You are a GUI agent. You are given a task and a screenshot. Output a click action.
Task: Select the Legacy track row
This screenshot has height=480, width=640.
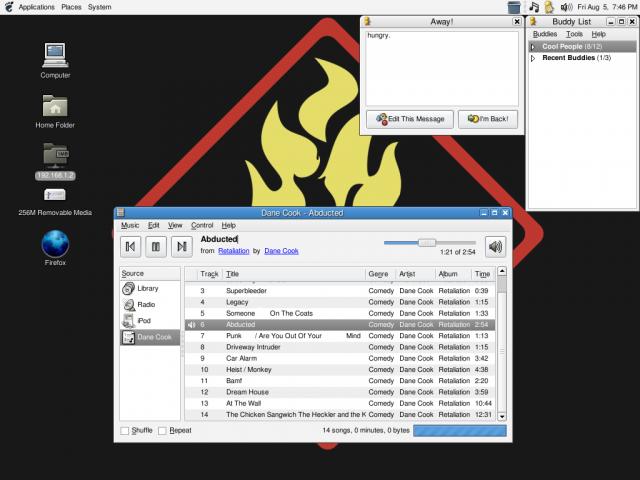340,302
